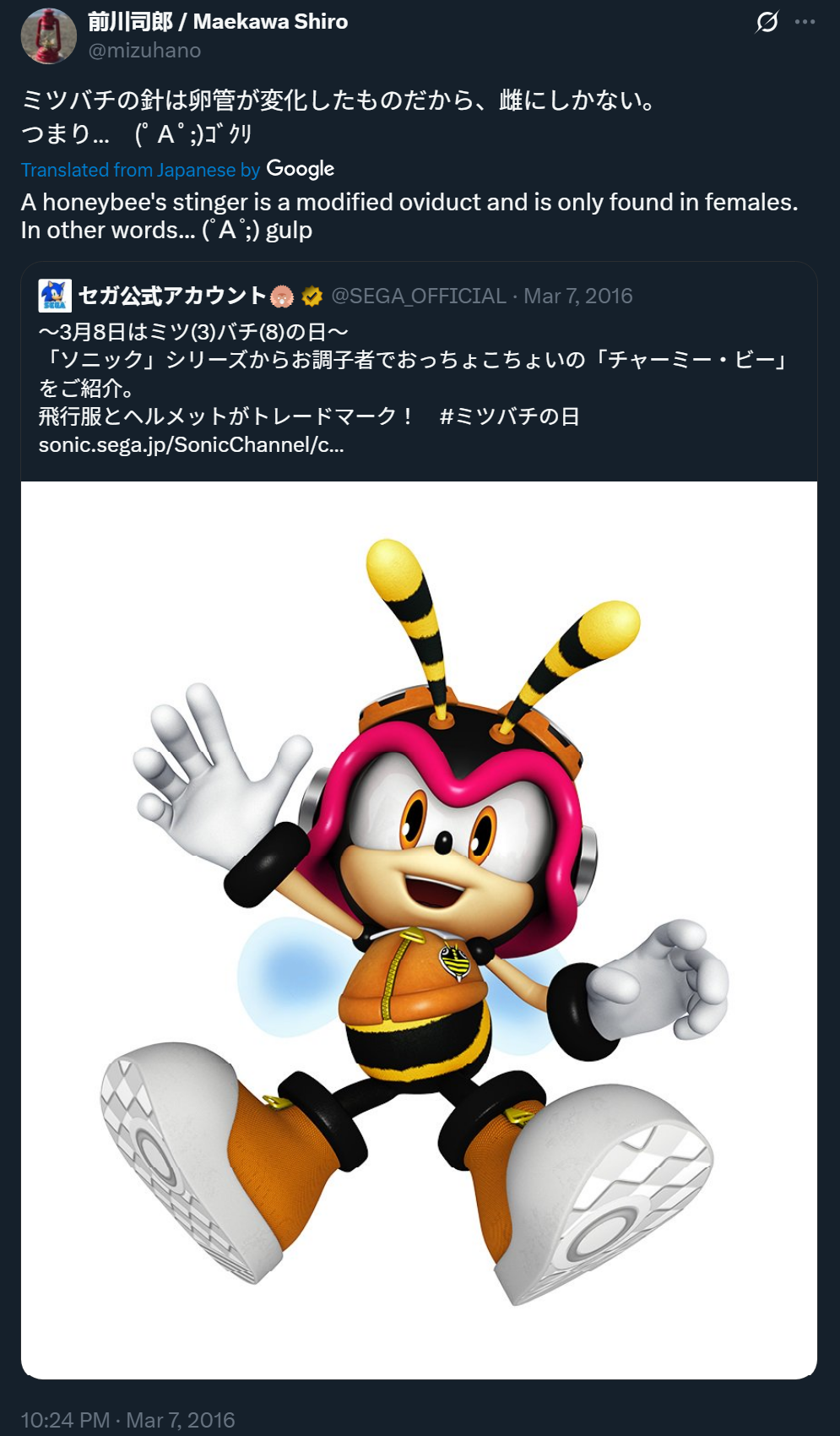Image resolution: width=840 pixels, height=1436 pixels.
Task: Open the @mizuhano handle
Action: point(144,51)
